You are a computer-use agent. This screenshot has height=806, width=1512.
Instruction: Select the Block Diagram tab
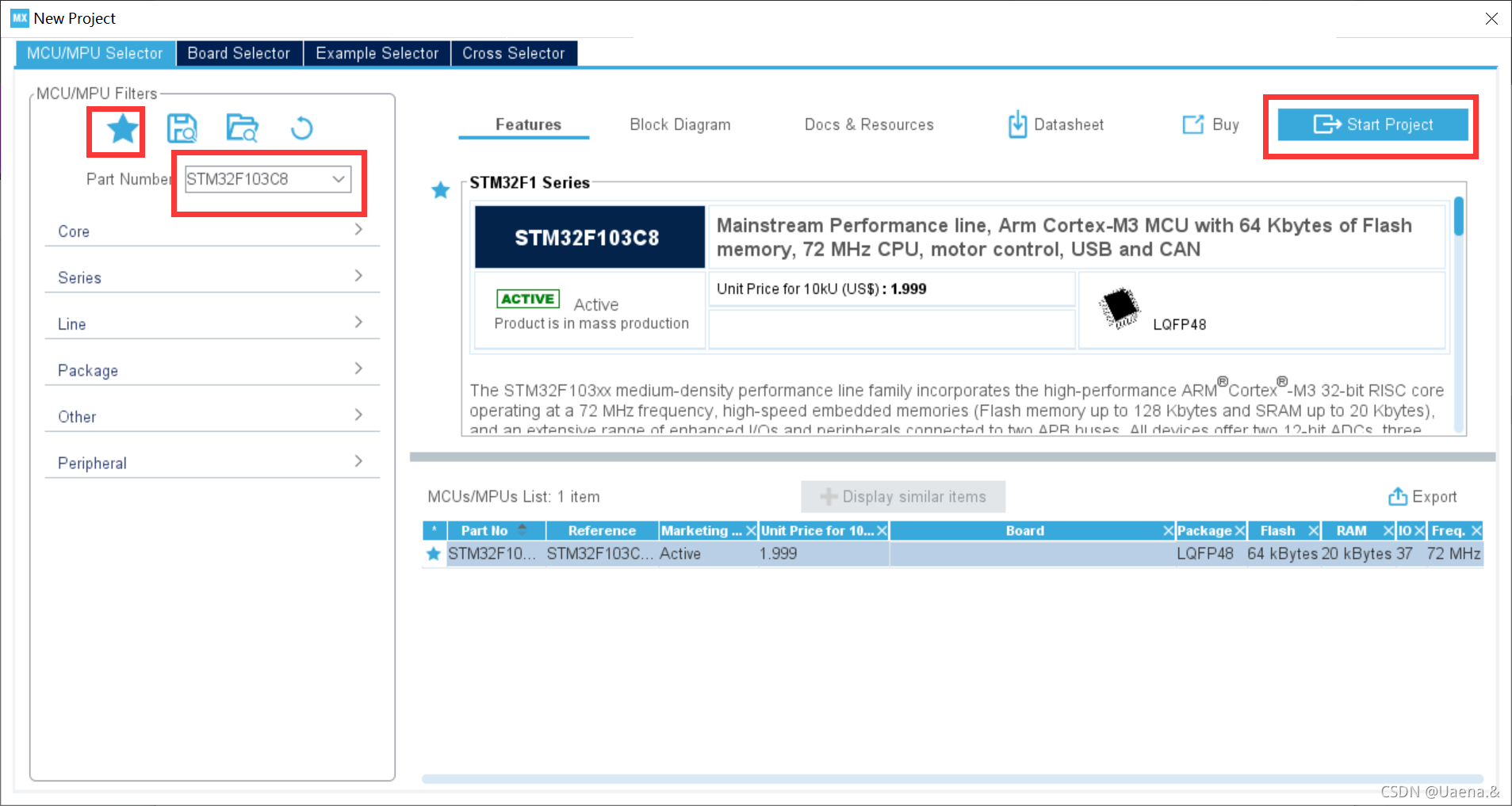pos(680,124)
